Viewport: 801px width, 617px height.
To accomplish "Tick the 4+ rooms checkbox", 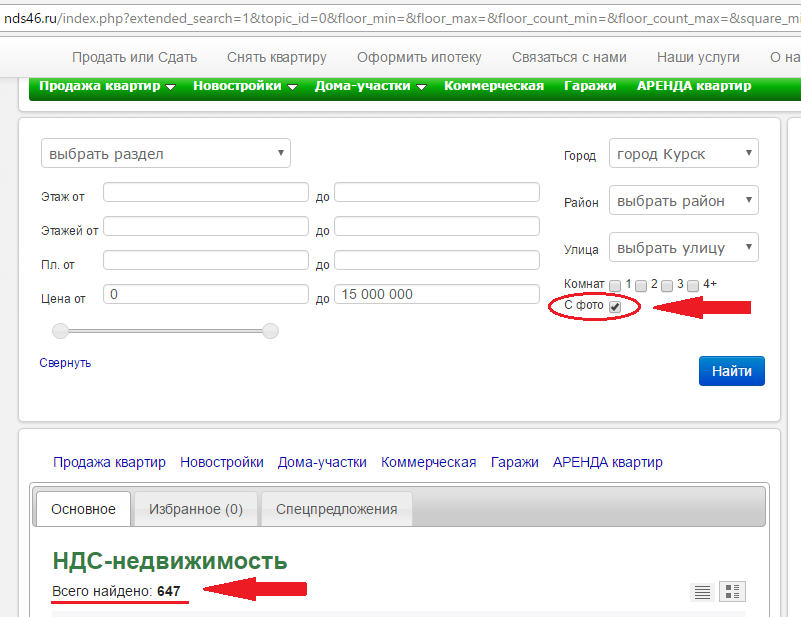I will (693, 286).
